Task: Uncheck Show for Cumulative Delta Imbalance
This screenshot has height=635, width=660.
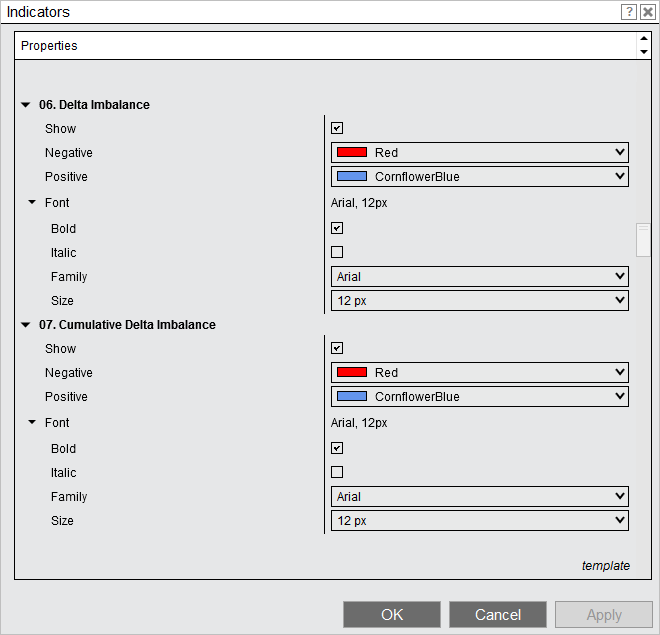Action: coord(337,349)
